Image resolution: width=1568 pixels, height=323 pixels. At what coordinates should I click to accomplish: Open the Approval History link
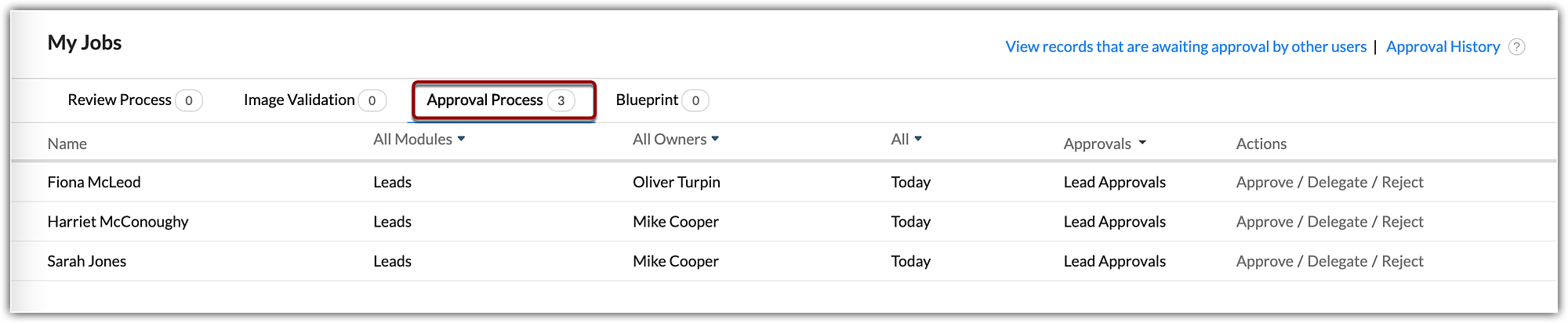click(1443, 47)
